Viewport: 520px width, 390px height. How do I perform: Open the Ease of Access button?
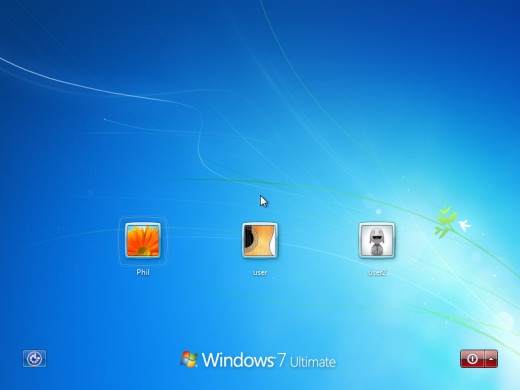35,359
